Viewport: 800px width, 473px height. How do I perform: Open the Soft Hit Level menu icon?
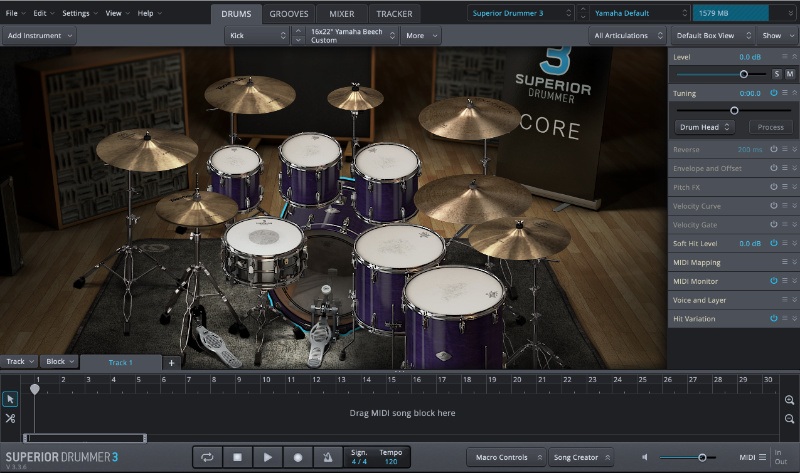pyautogui.click(x=785, y=243)
